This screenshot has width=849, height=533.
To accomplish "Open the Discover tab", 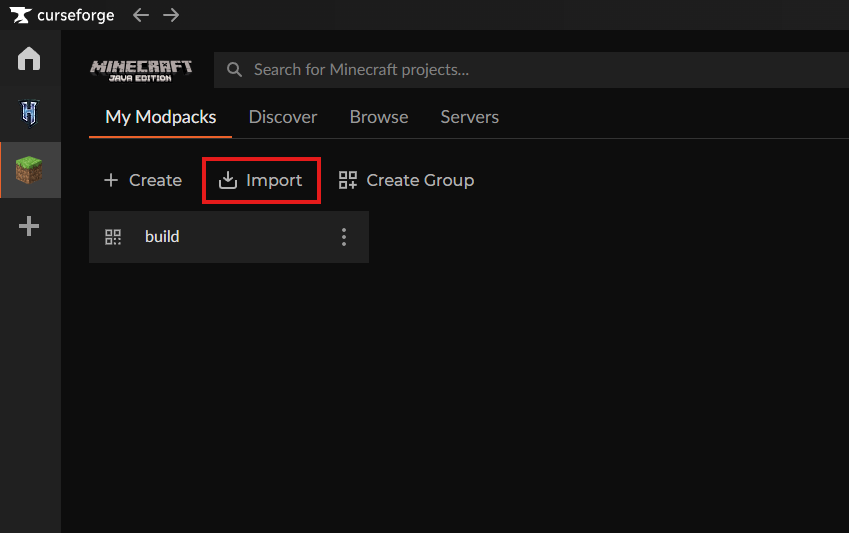I will (283, 117).
